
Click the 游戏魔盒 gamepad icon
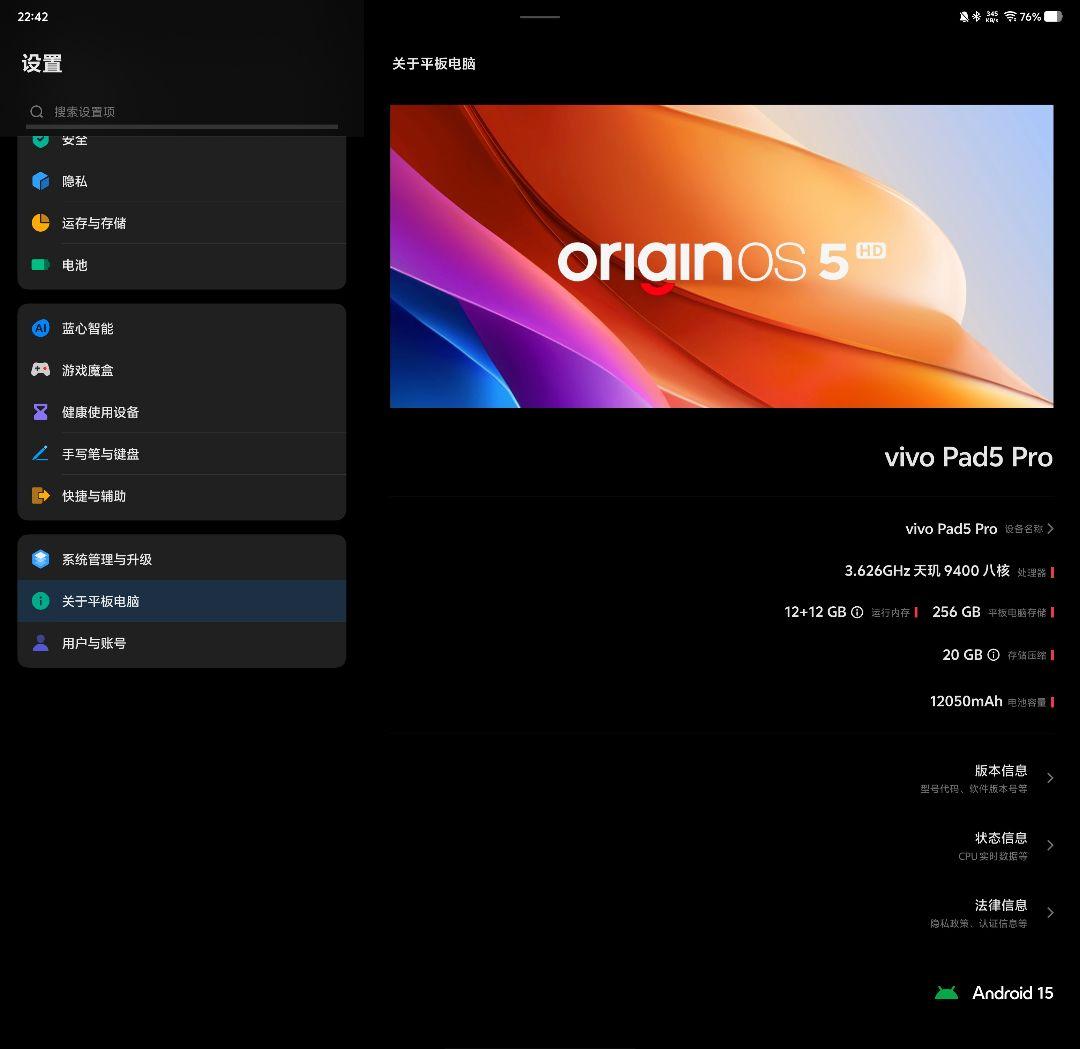point(40,370)
